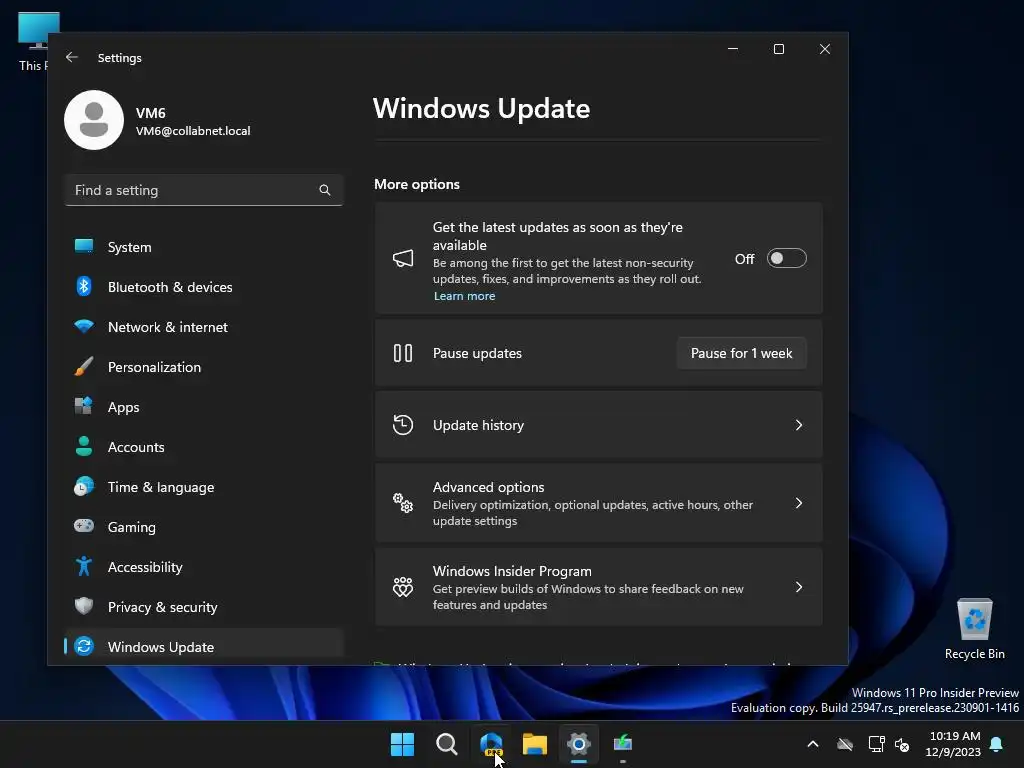
Task: Click the Accessibility figure icon
Action: coord(84,566)
